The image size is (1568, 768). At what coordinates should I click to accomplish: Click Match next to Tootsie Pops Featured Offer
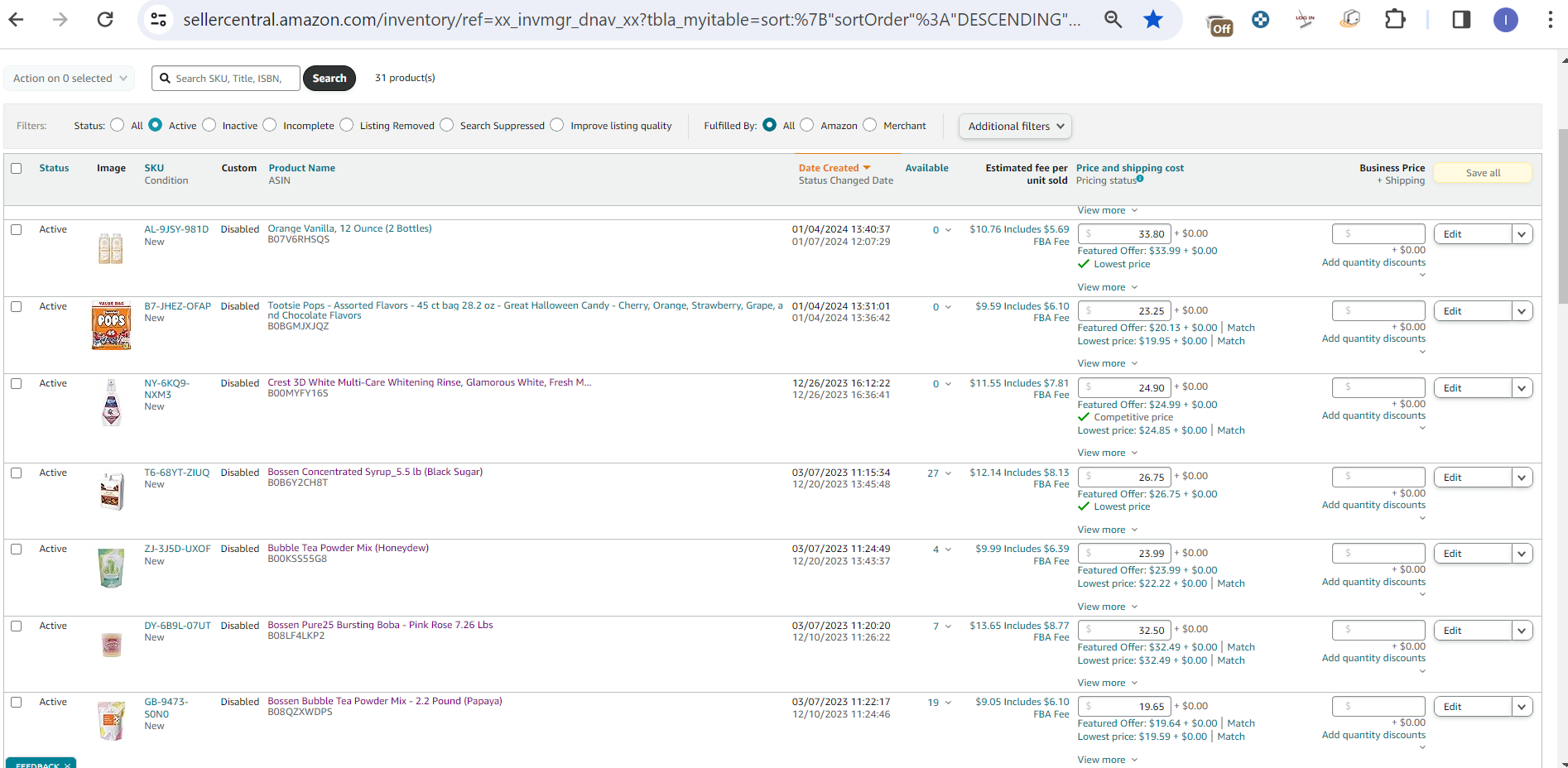pyautogui.click(x=1241, y=328)
